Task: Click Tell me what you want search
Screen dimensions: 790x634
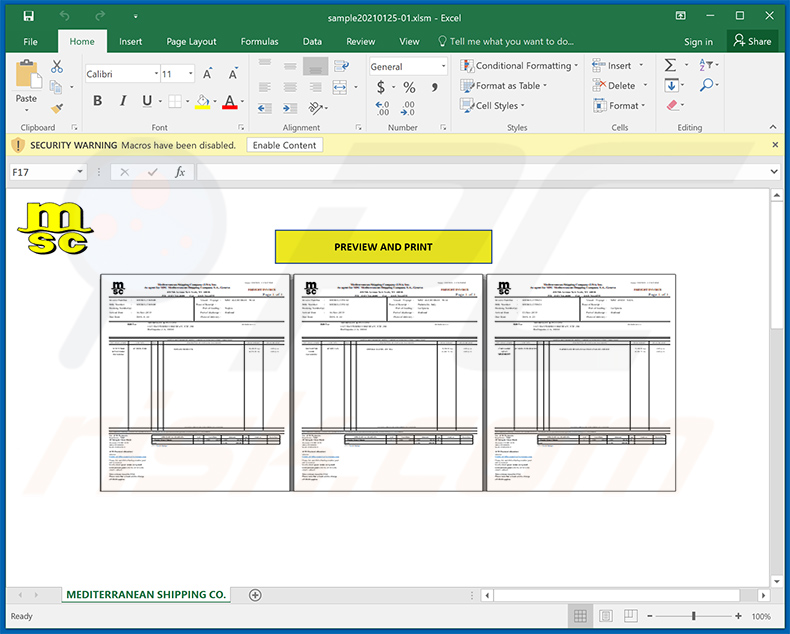Action: pyautogui.click(x=506, y=41)
